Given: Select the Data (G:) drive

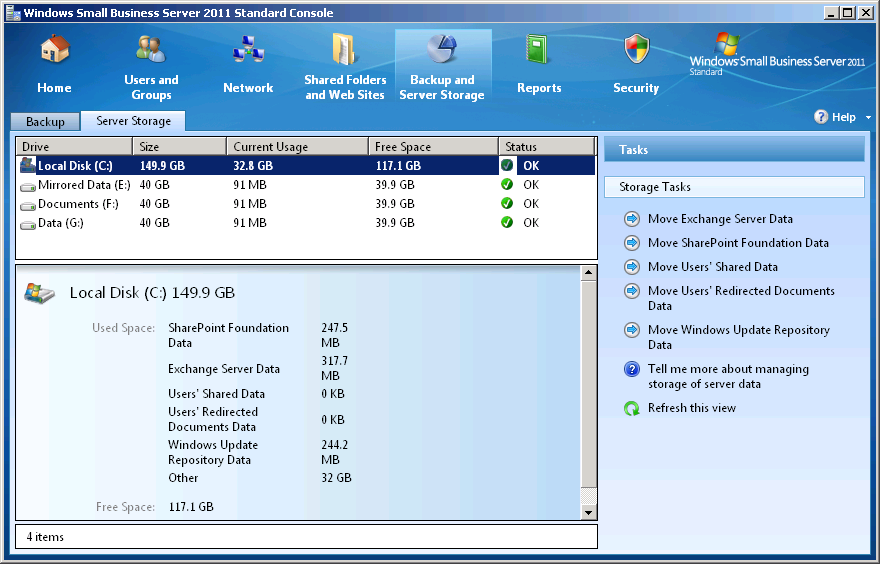Looking at the screenshot, I should (306, 223).
